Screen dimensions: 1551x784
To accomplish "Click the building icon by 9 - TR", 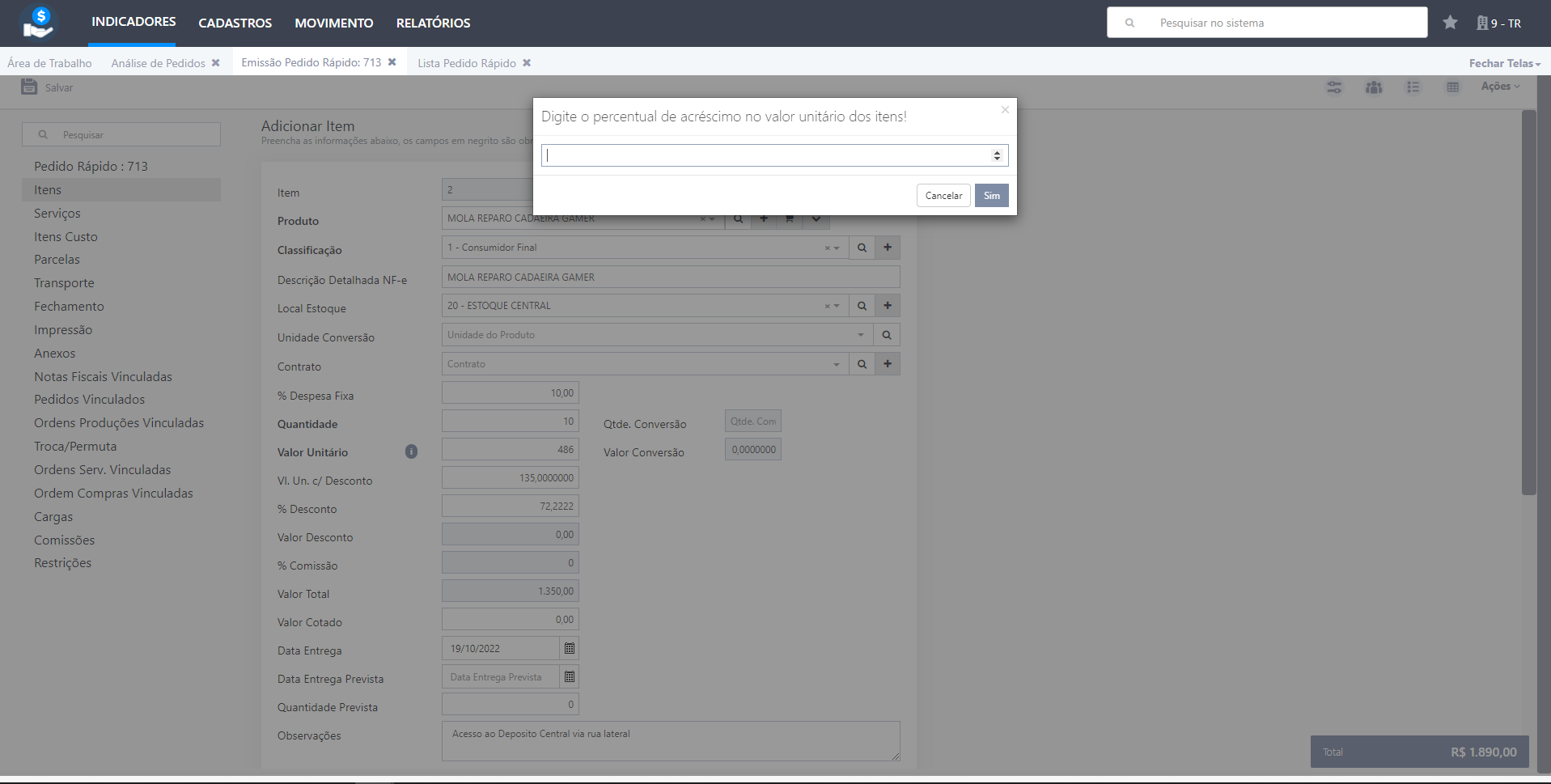I will pos(1482,23).
